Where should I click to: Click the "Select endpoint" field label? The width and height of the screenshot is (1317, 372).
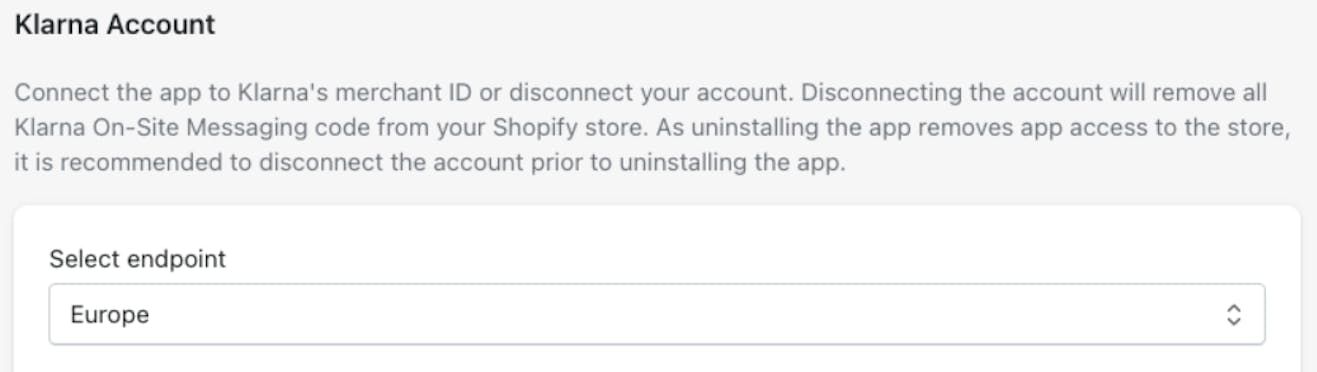138,259
